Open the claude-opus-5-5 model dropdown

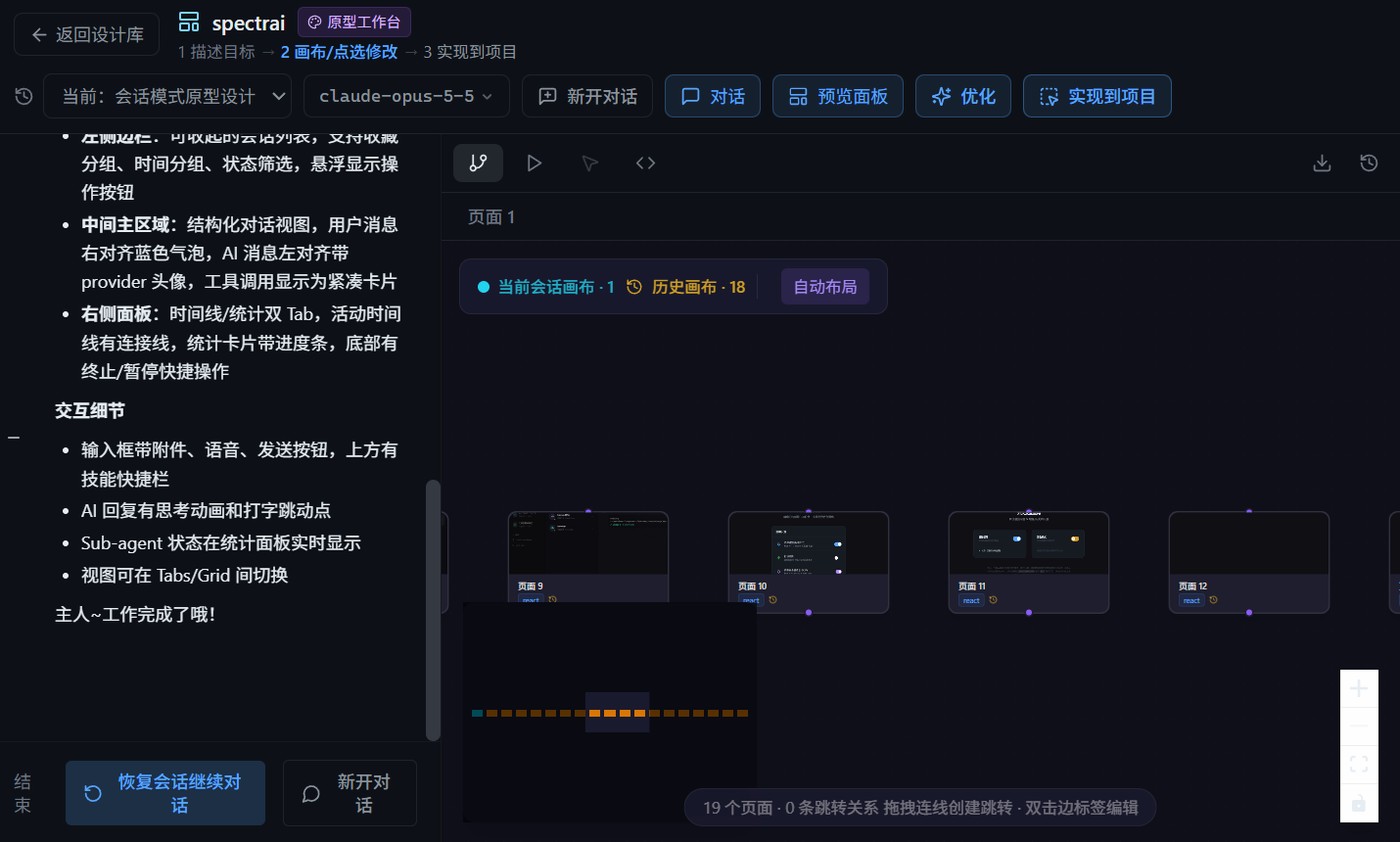pos(406,96)
